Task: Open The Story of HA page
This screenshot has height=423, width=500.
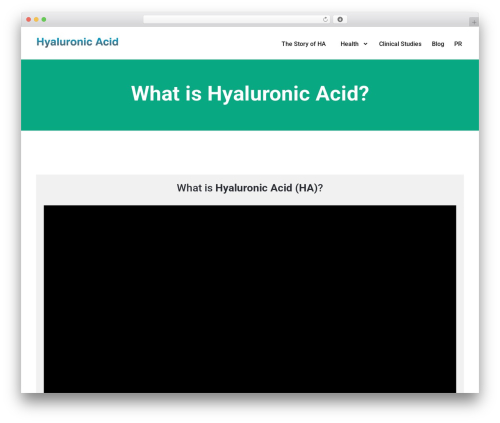Action: point(303,44)
